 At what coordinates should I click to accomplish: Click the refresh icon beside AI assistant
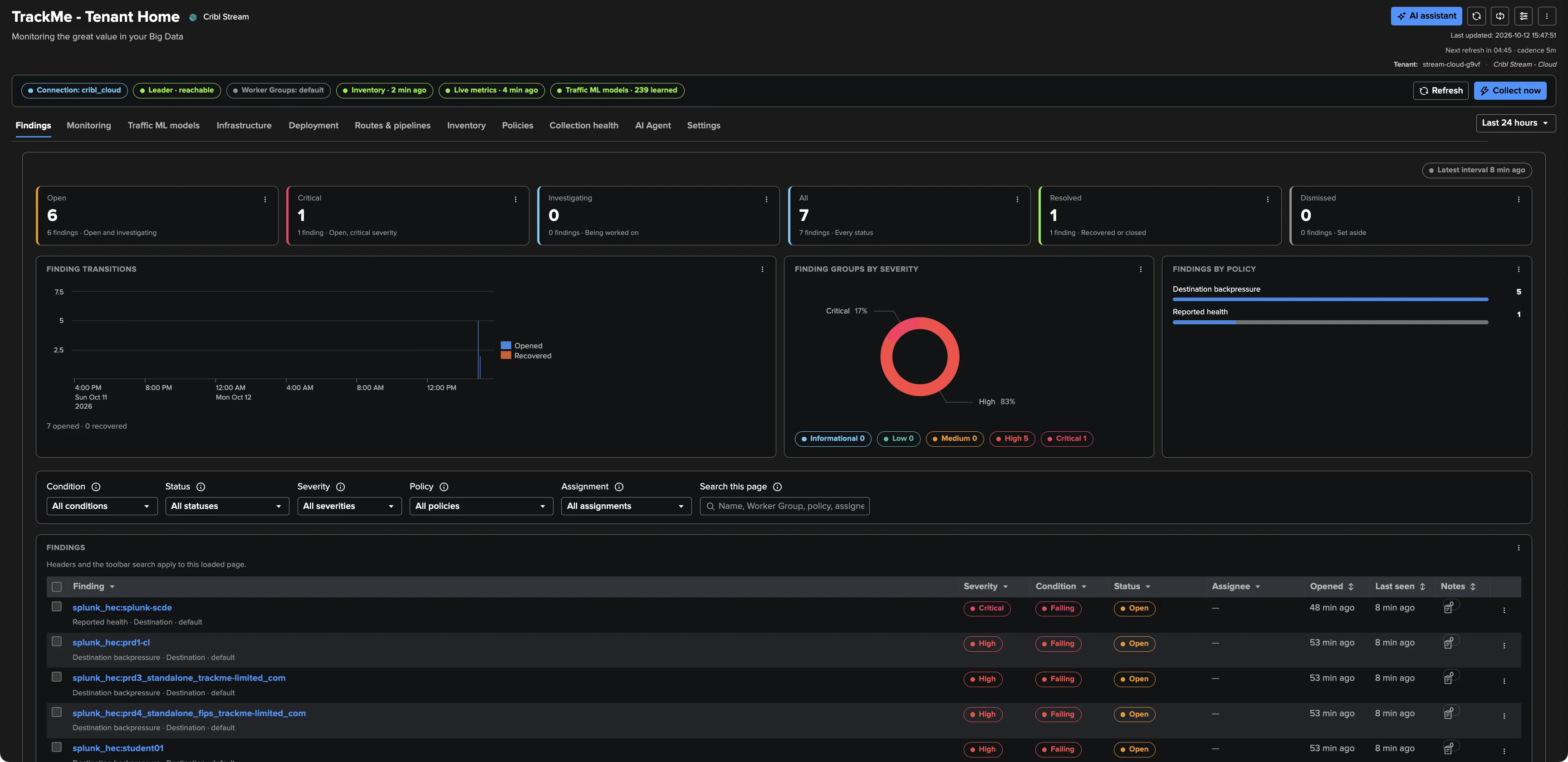tap(1476, 16)
